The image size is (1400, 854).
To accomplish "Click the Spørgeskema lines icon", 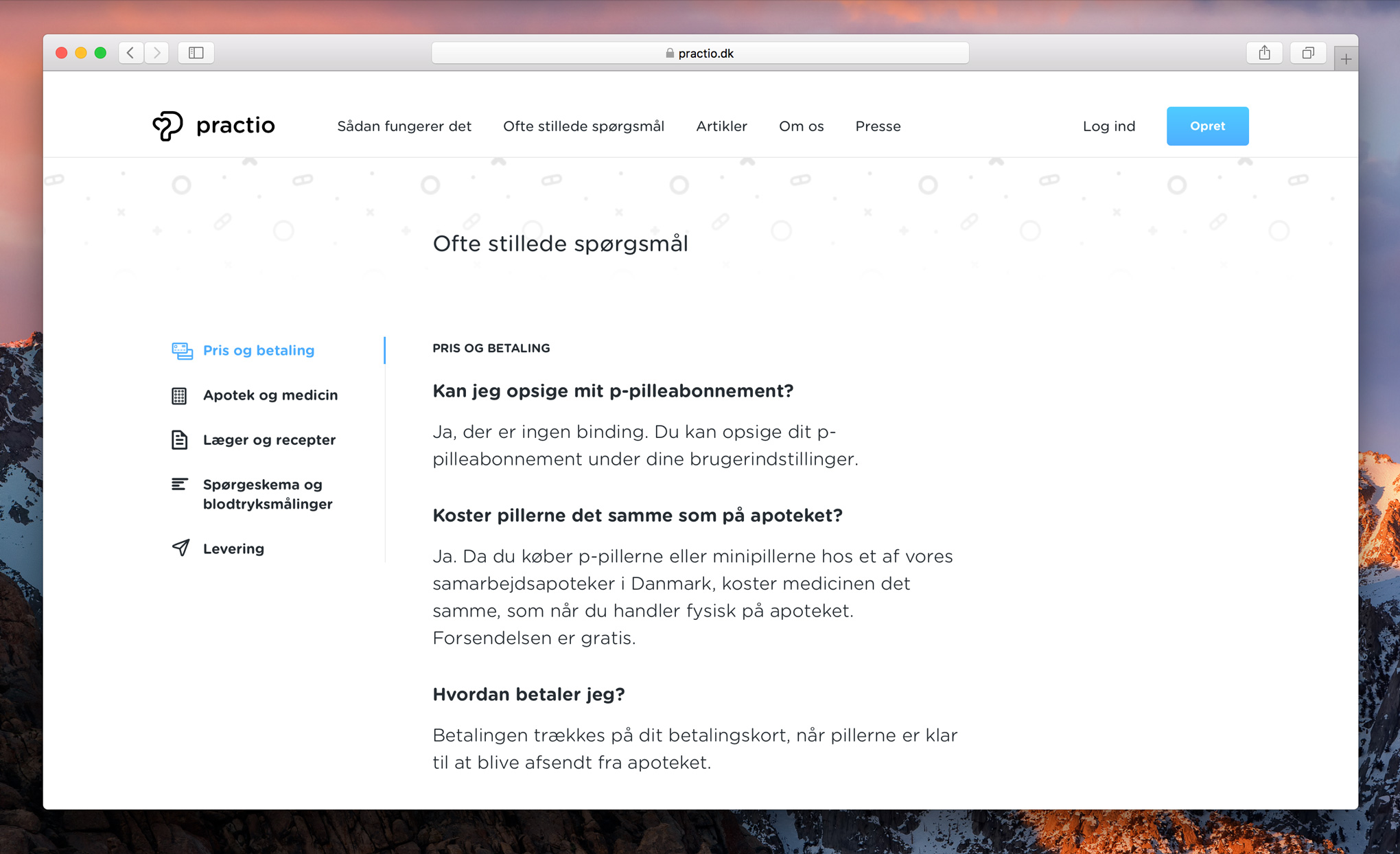I will (179, 485).
